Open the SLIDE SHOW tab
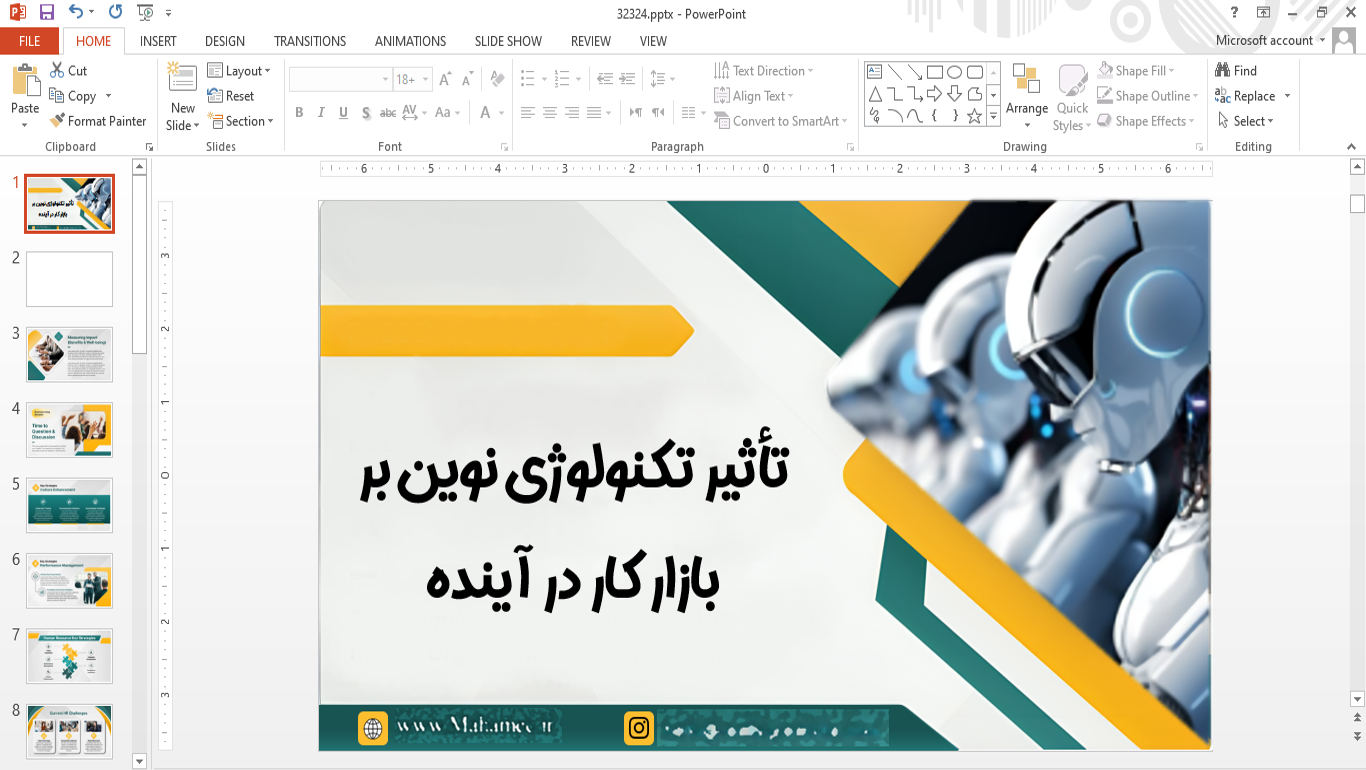 508,41
